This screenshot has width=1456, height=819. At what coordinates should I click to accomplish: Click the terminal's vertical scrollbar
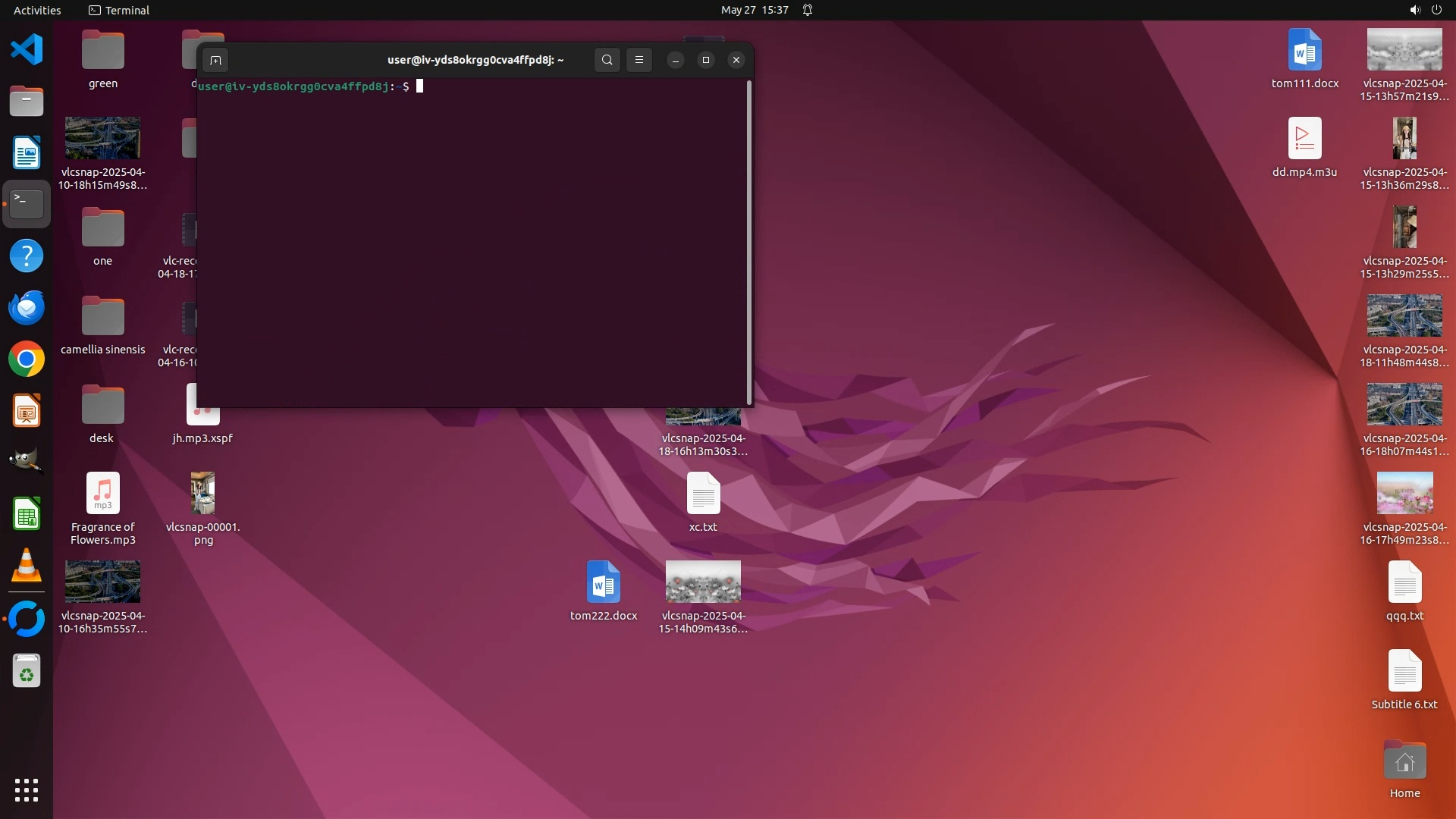[749, 243]
